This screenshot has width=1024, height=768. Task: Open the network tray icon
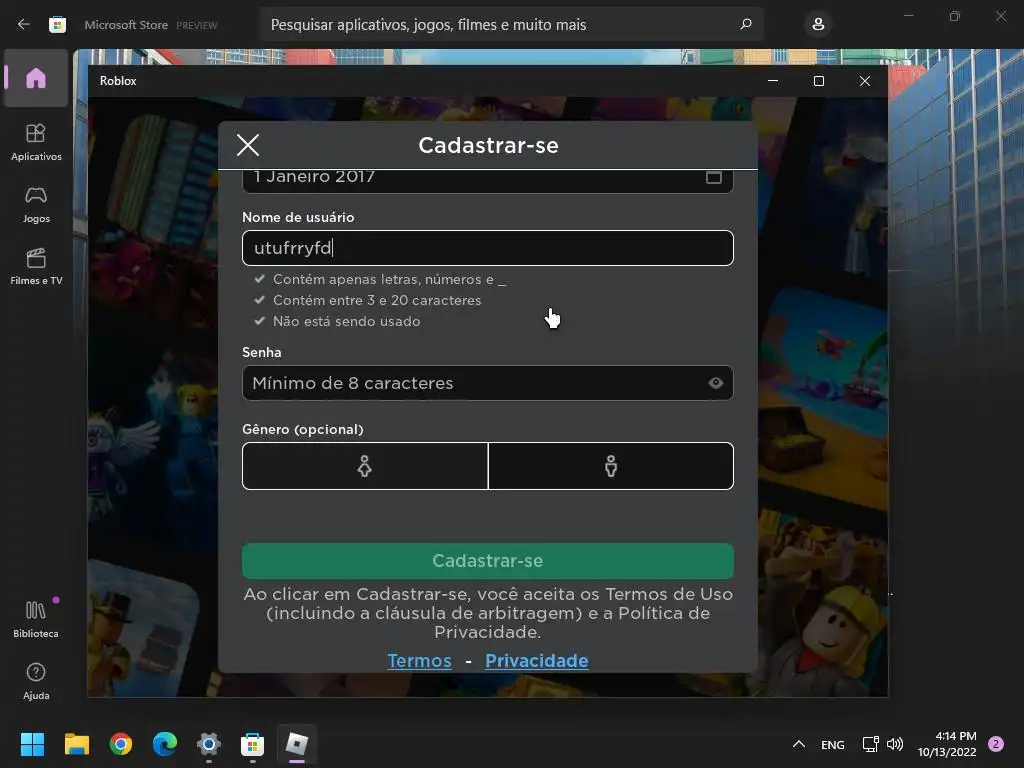point(871,744)
